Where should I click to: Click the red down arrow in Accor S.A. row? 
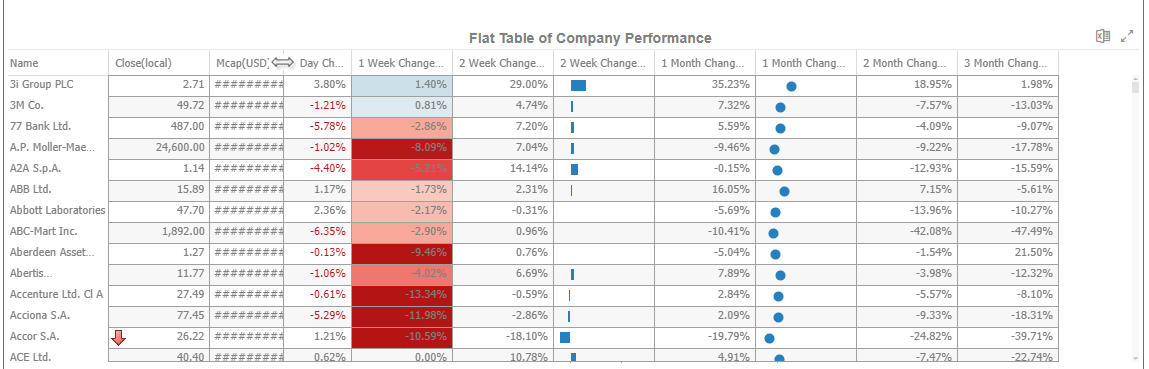click(x=119, y=338)
